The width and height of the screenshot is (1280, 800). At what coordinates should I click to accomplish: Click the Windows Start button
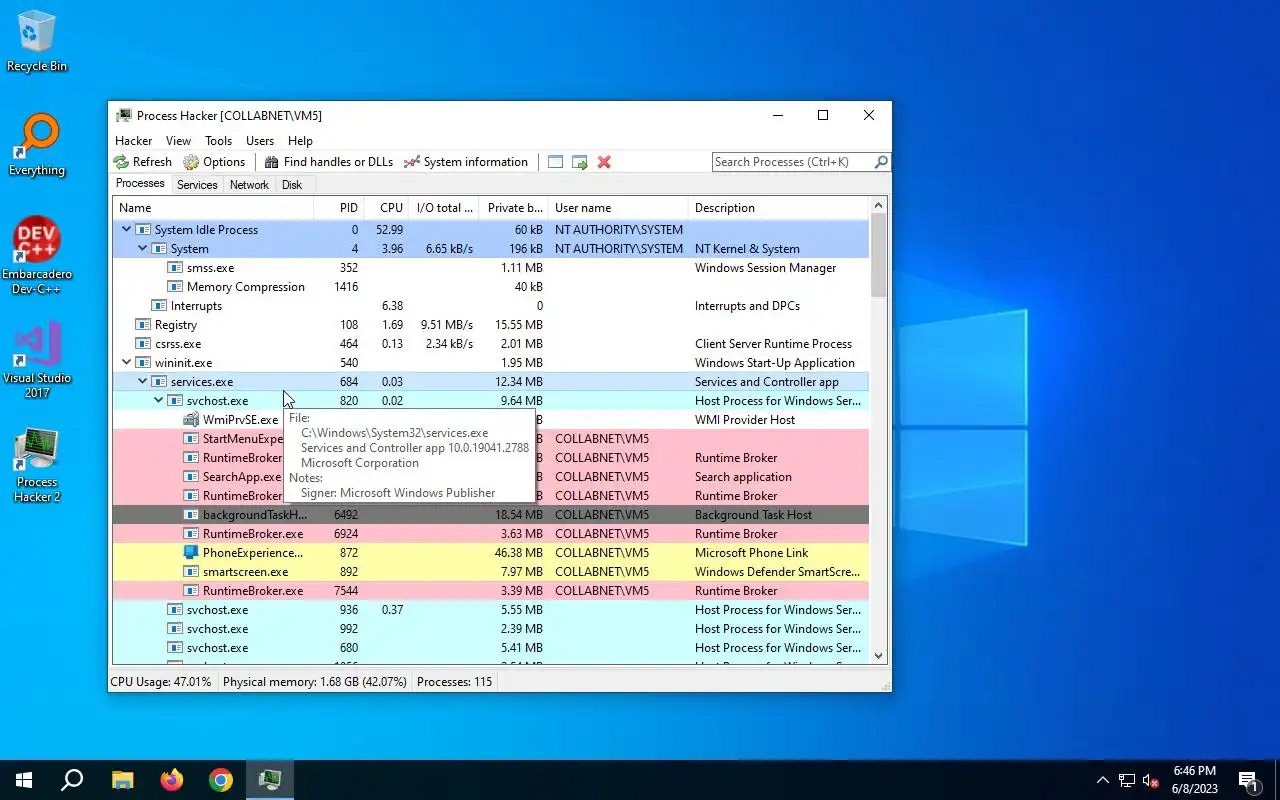point(24,780)
